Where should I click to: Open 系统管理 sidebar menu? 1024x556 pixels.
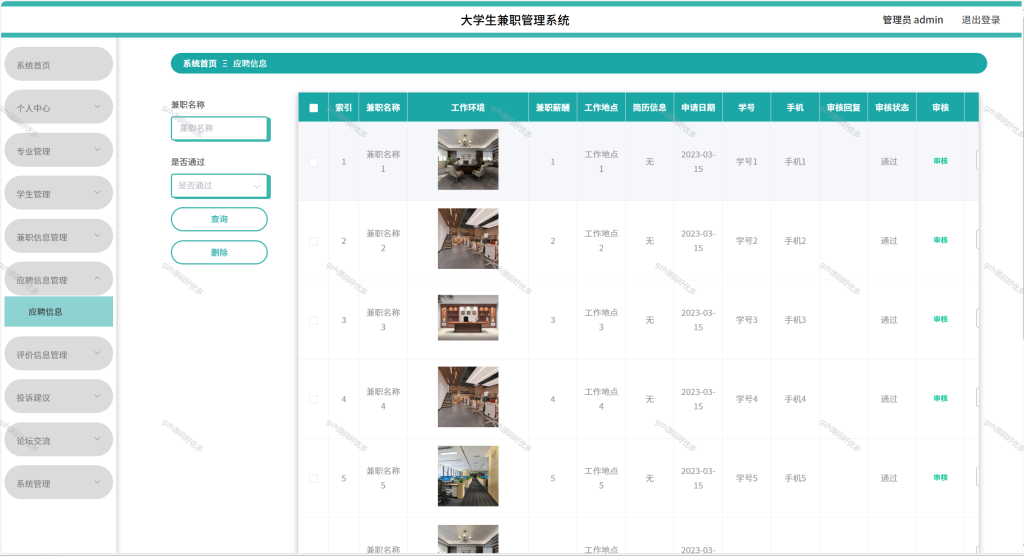point(59,483)
